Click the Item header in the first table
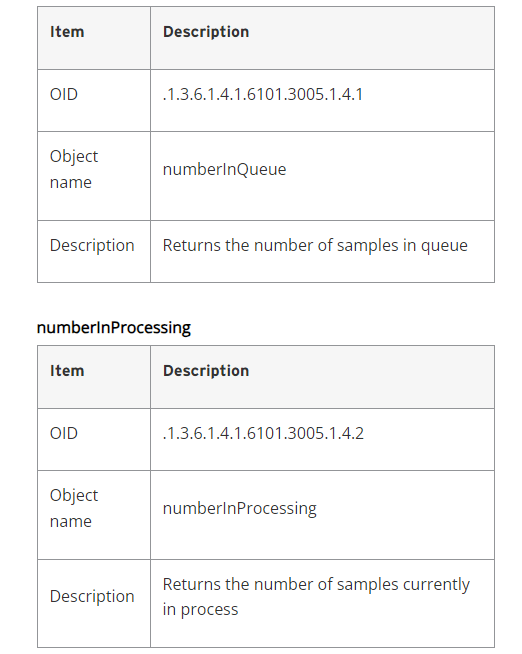Image resolution: width=522 pixels, height=654 pixels. coord(67,32)
